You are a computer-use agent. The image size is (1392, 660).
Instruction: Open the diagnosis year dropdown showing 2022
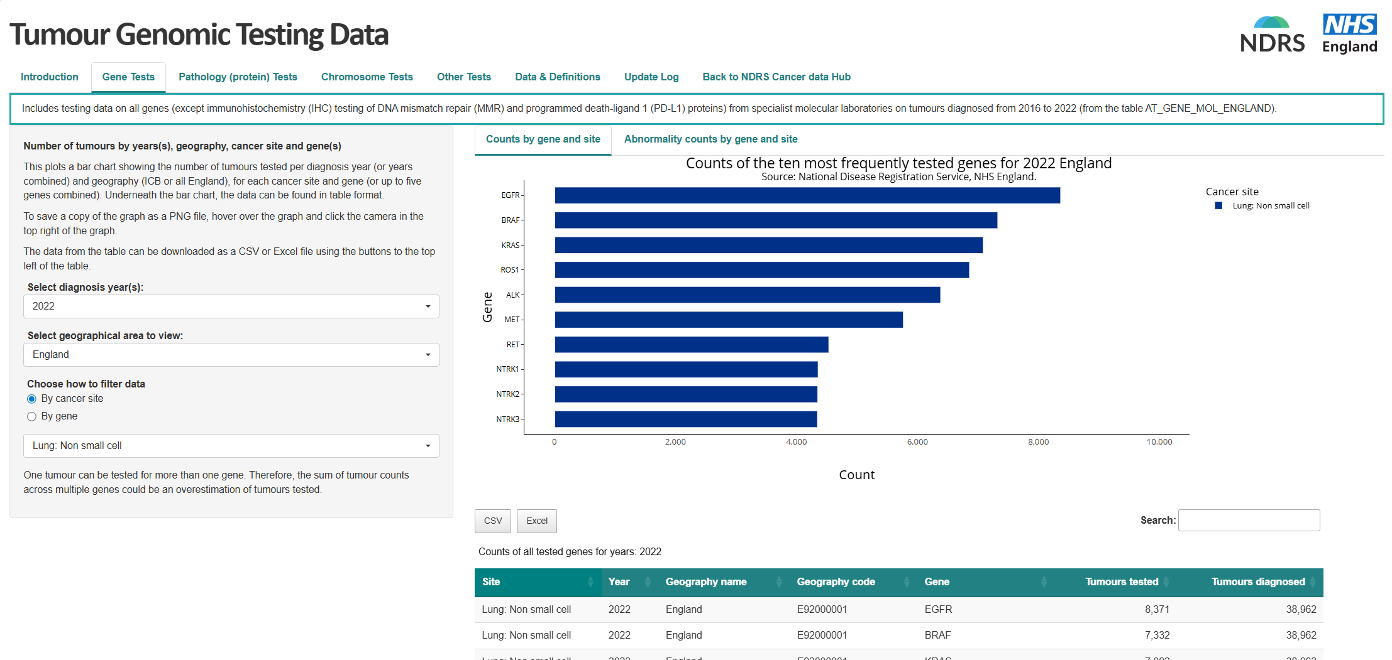[x=231, y=306]
